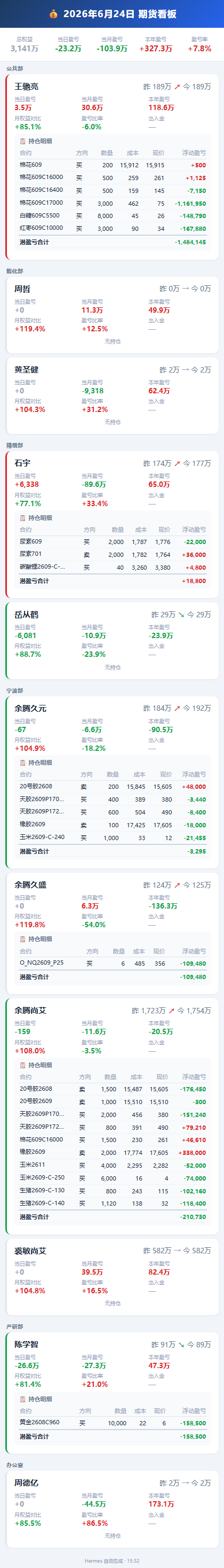Click the 持仓明细 clipboard icon in 石宇's card
This screenshot has height=1568, width=224.
tap(23, 518)
